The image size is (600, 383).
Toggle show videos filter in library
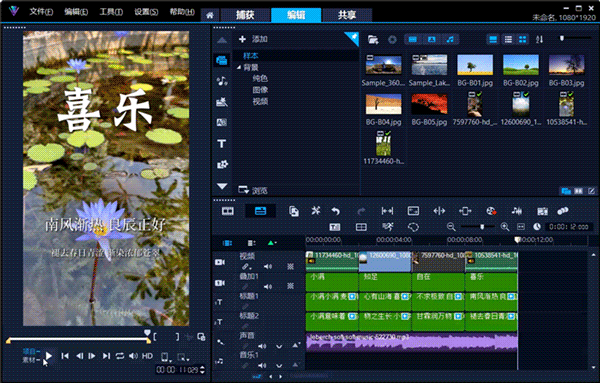point(413,39)
